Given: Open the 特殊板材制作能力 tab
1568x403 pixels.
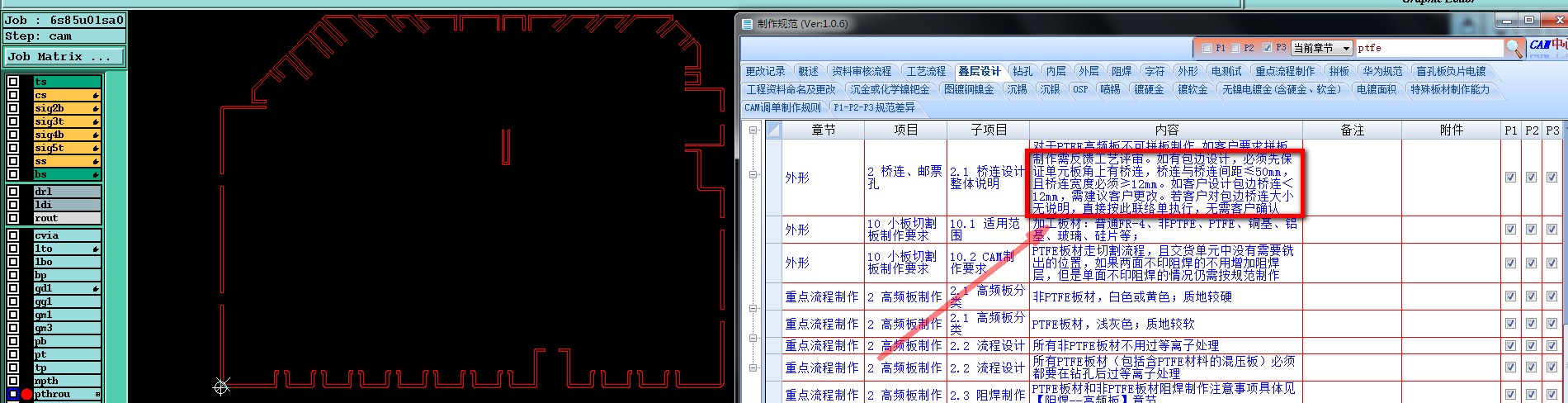Looking at the screenshot, I should coord(1450,90).
